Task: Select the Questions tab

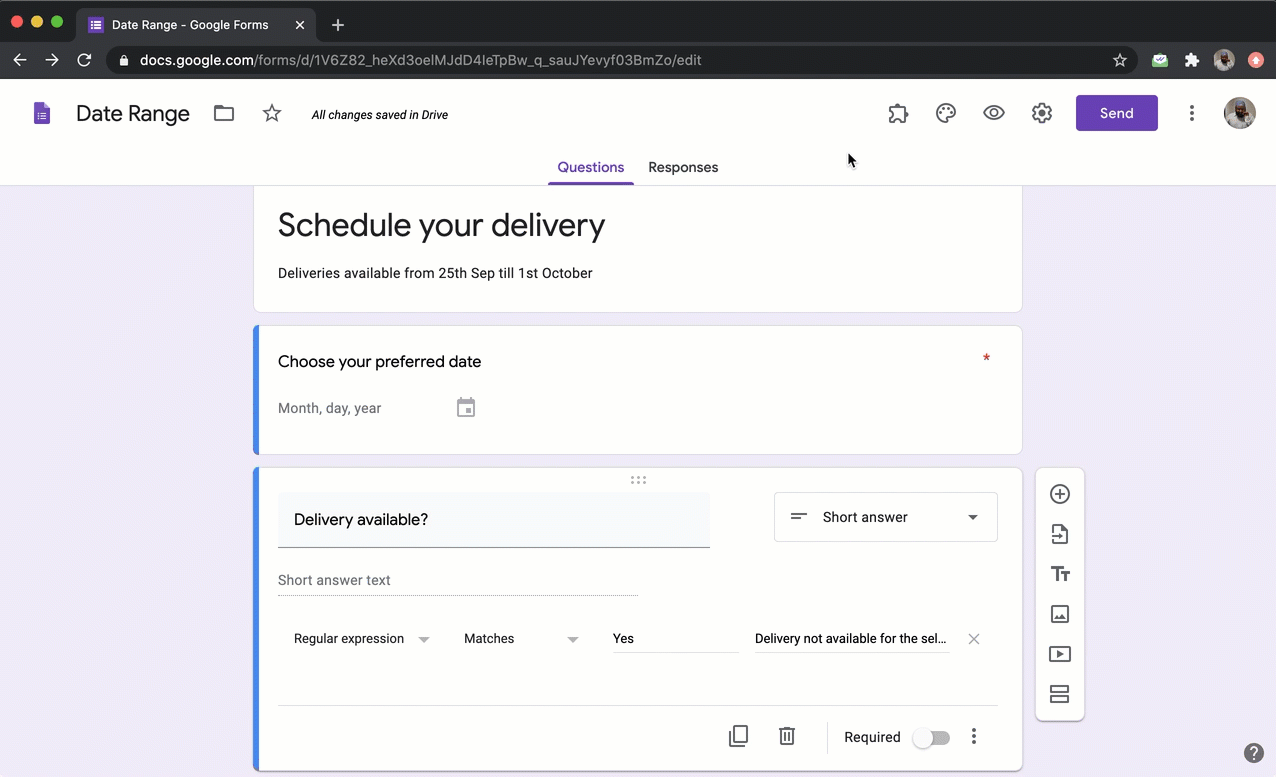Action: (590, 167)
